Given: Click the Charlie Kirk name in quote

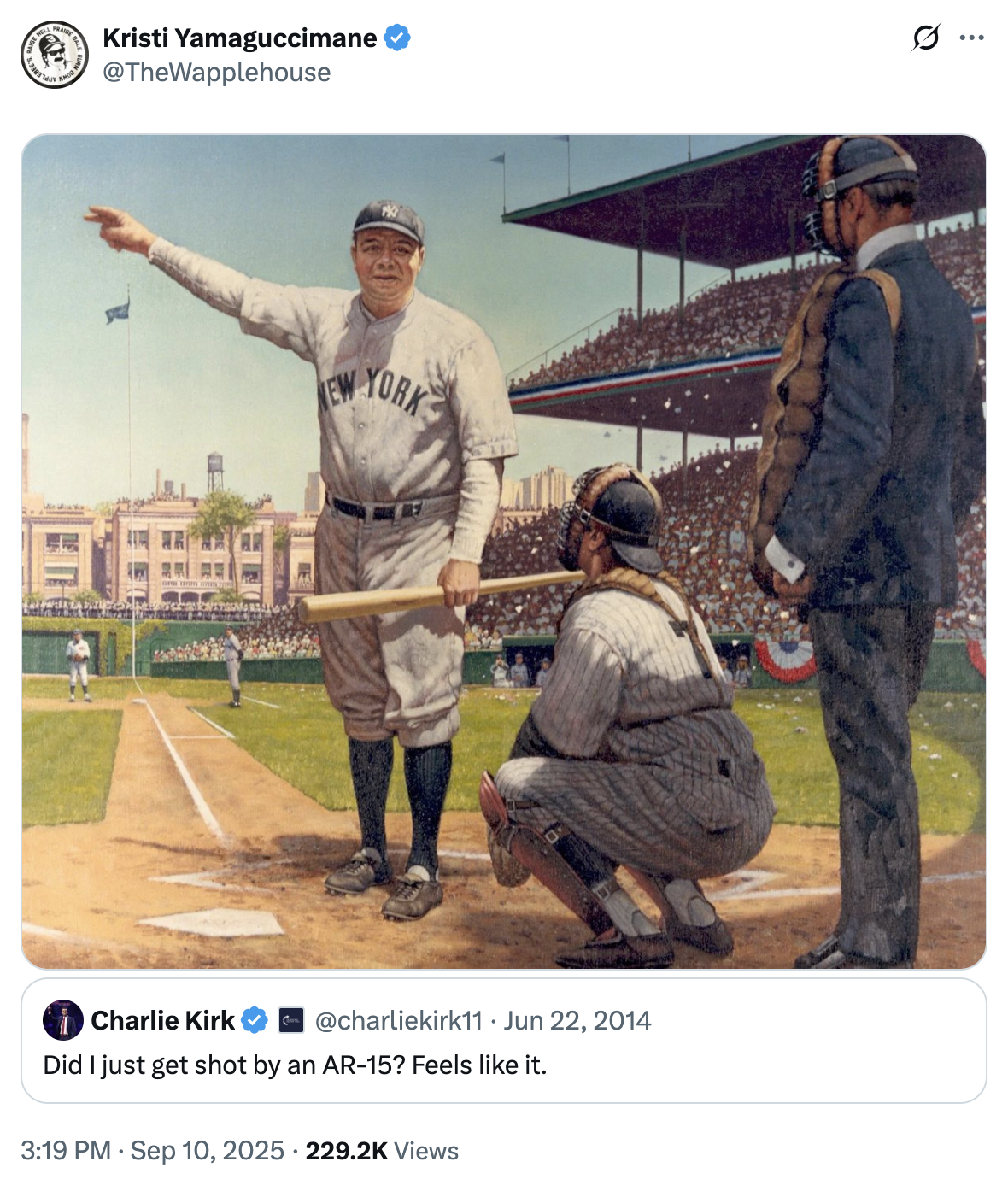Looking at the screenshot, I should click(162, 1020).
